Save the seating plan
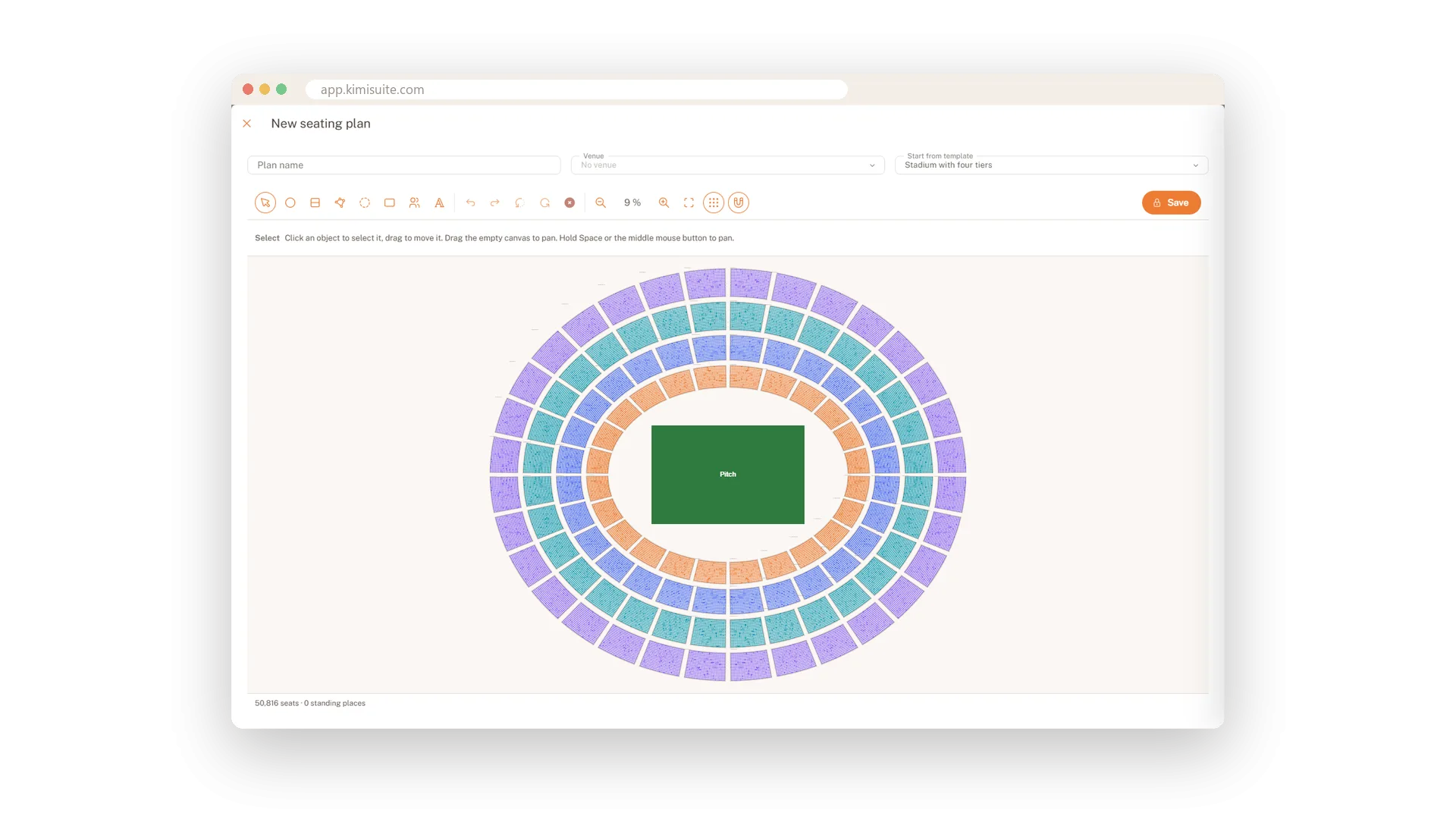This screenshot has height=819, width=1456. pyautogui.click(x=1171, y=202)
